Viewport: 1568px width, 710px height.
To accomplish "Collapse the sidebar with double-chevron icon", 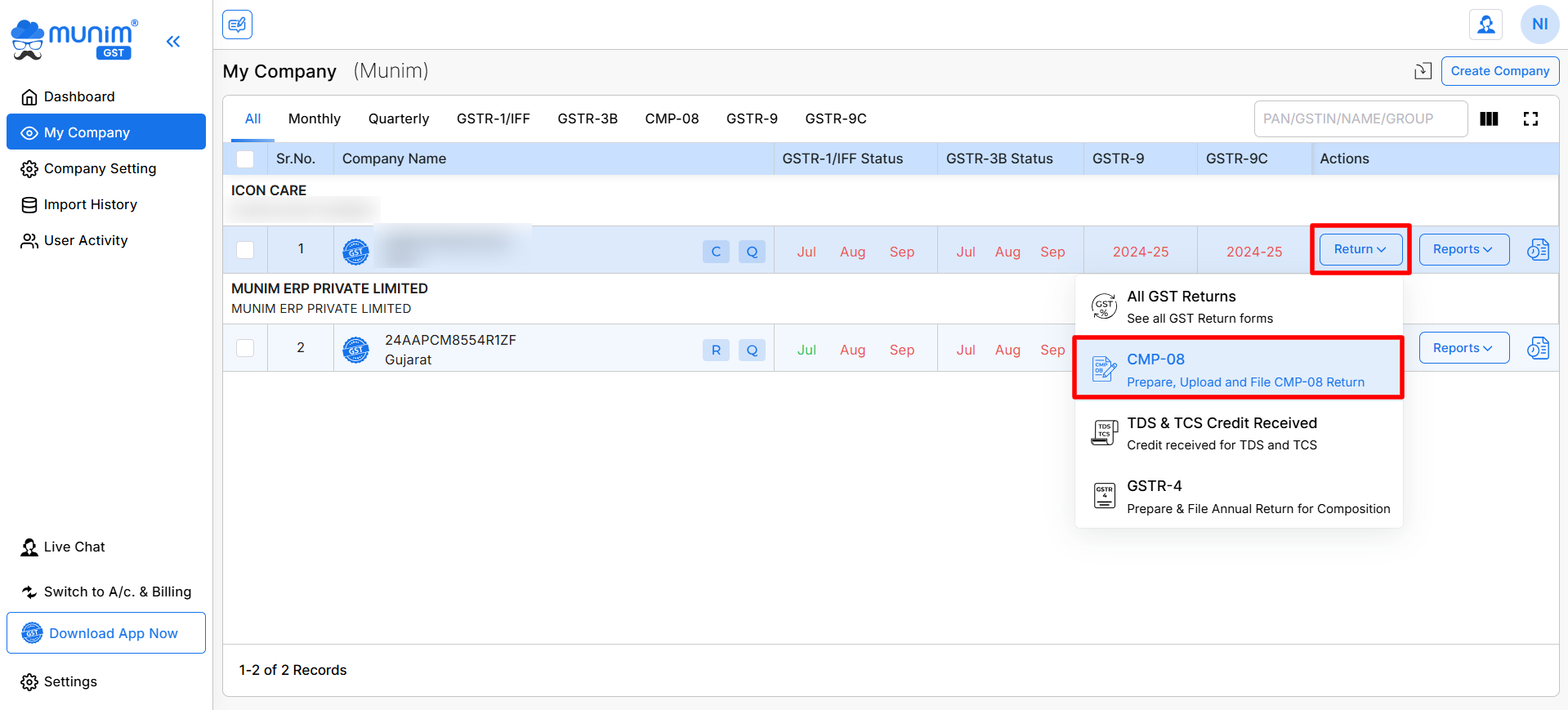I will point(173,42).
